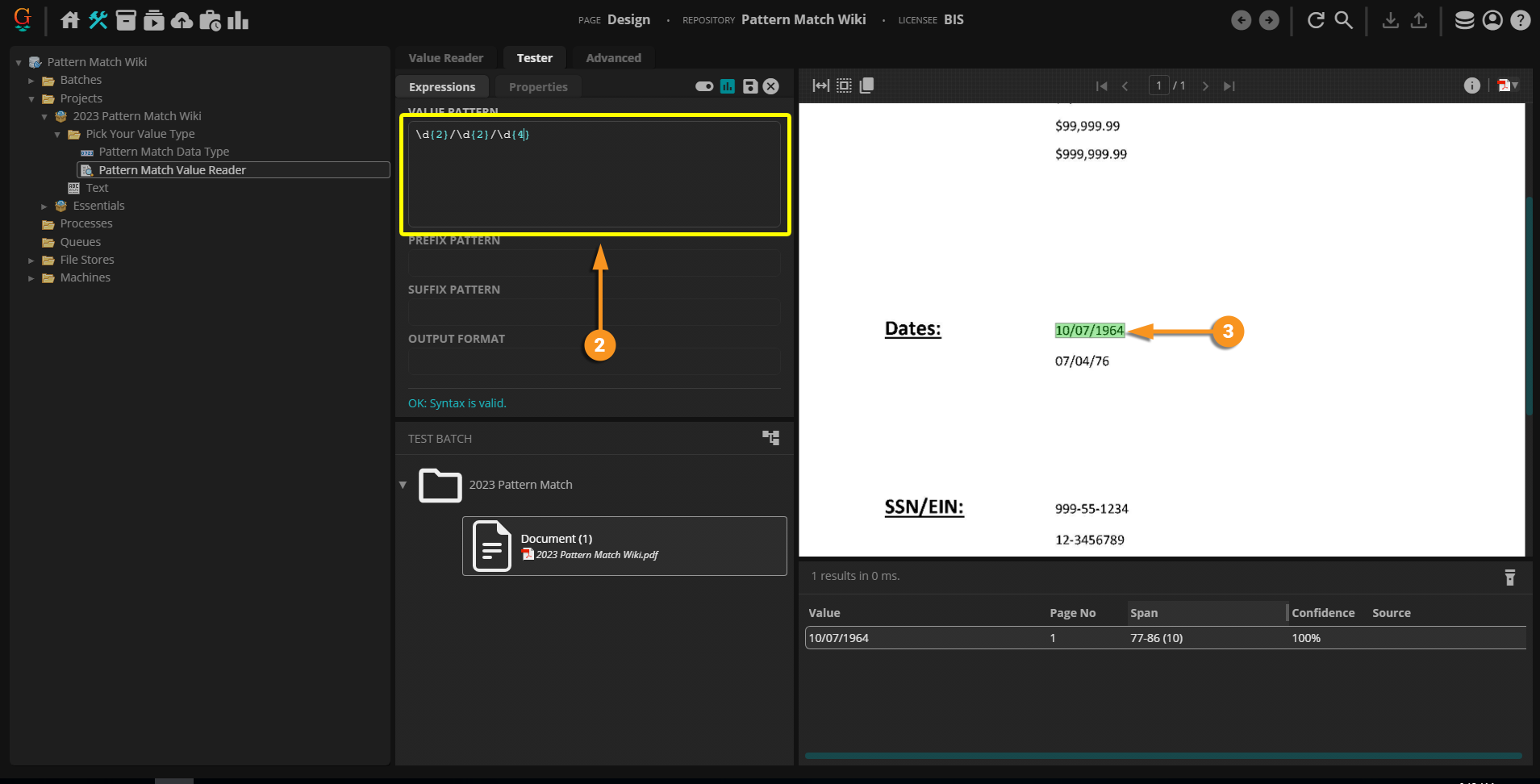Open the help question mark icon
Screen dimensions: 1540x784
pos(1521,20)
